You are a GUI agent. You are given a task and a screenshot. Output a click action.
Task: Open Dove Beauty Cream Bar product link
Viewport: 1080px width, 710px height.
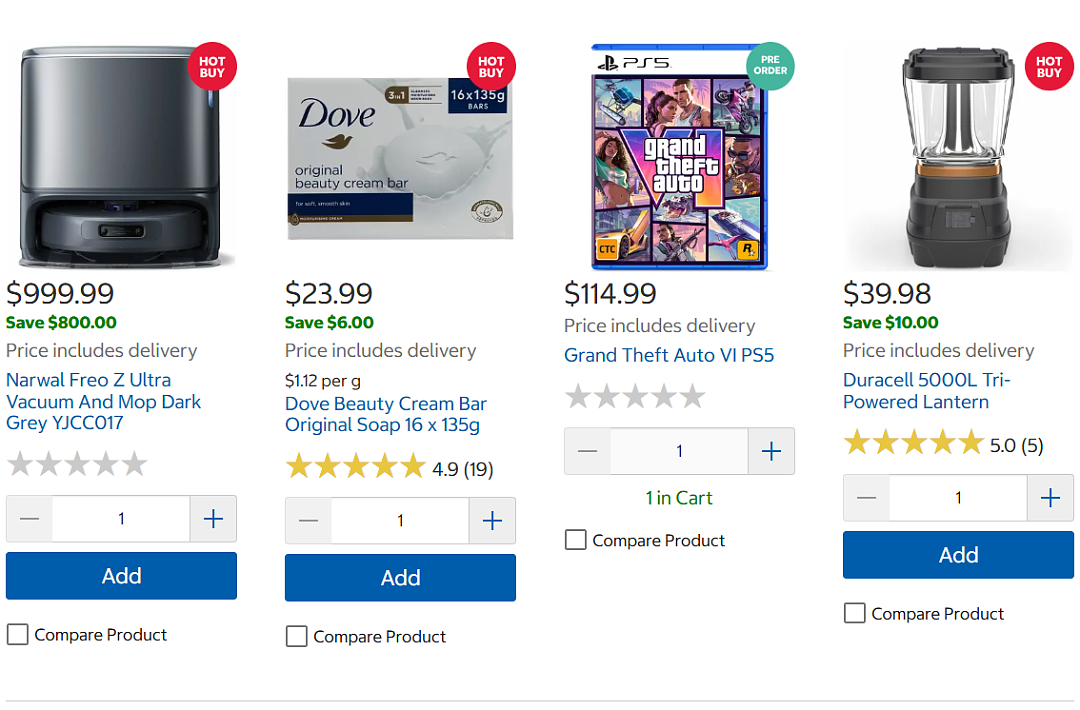(x=386, y=415)
